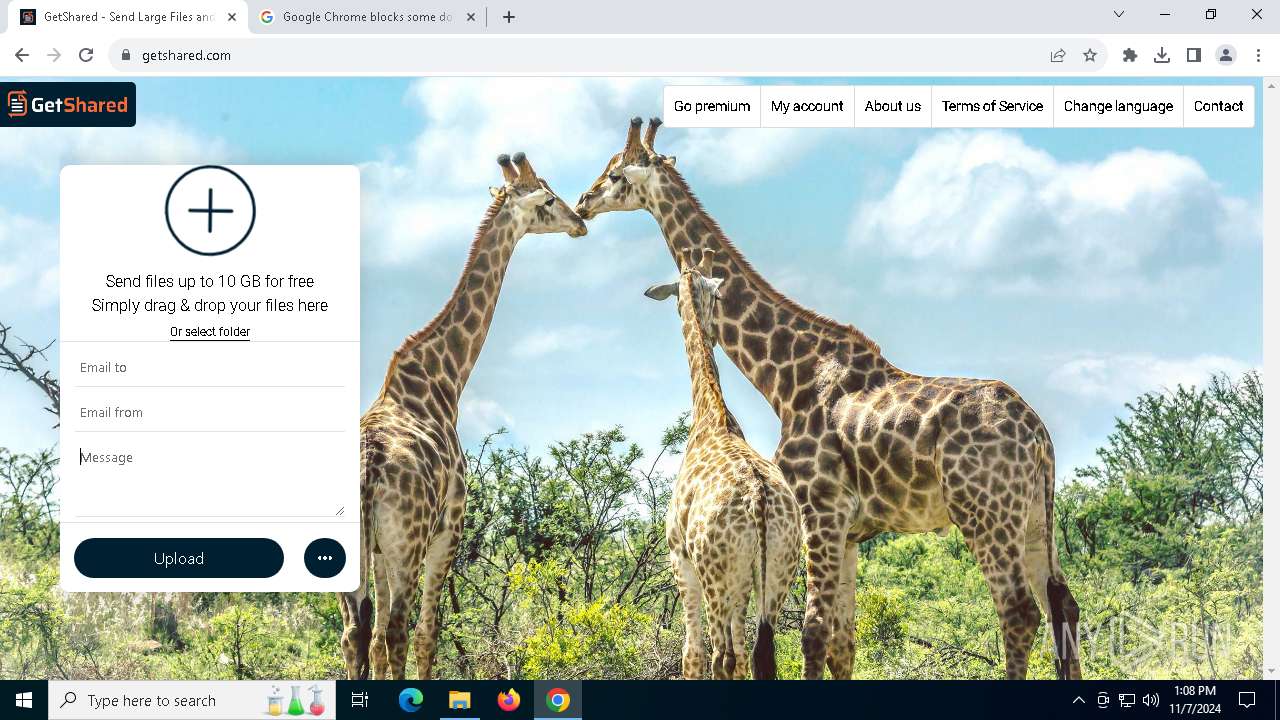This screenshot has height=720, width=1280.
Task: Click the address bar URL
Action: [x=186, y=55]
